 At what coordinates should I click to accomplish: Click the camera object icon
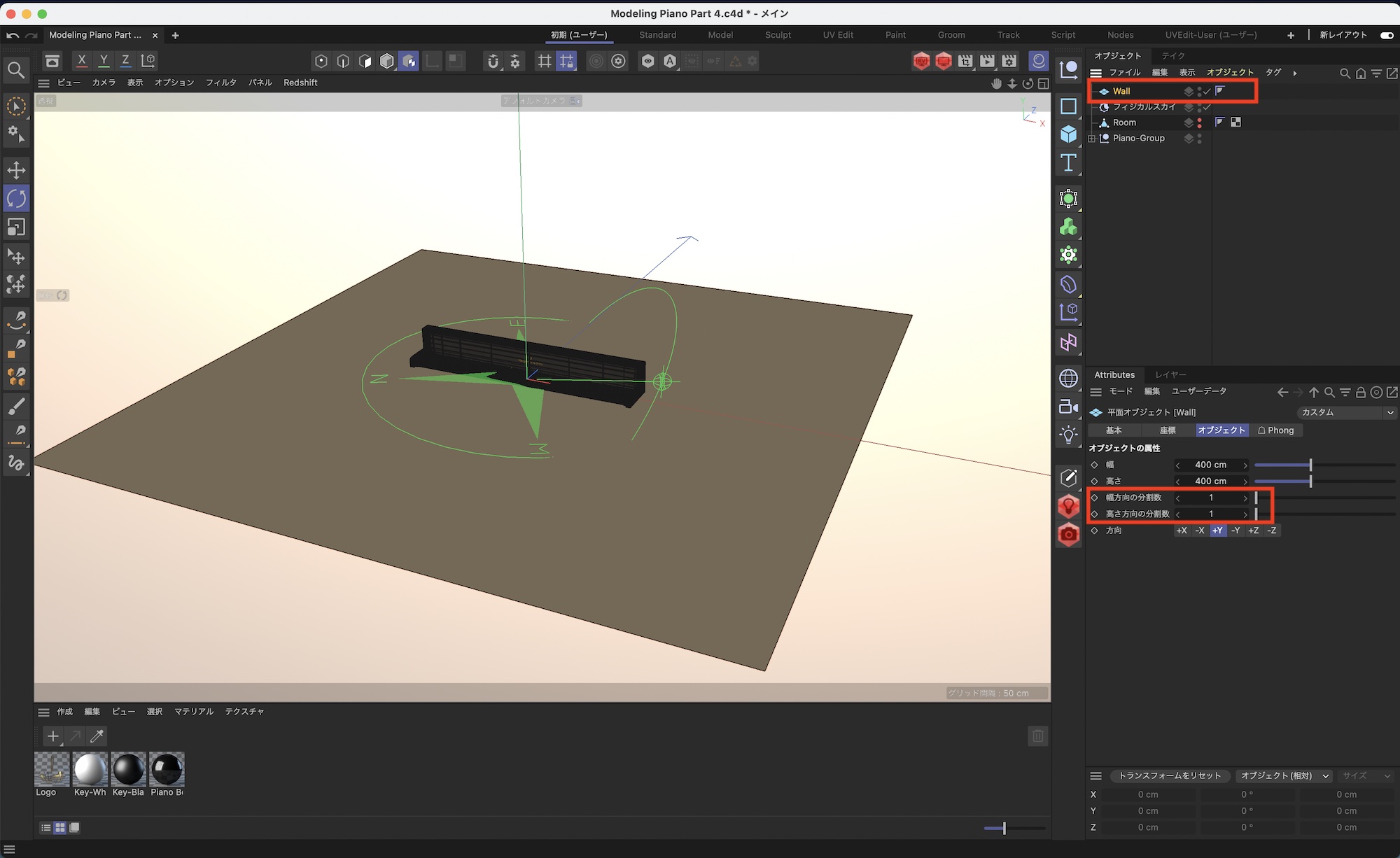click(x=1068, y=407)
